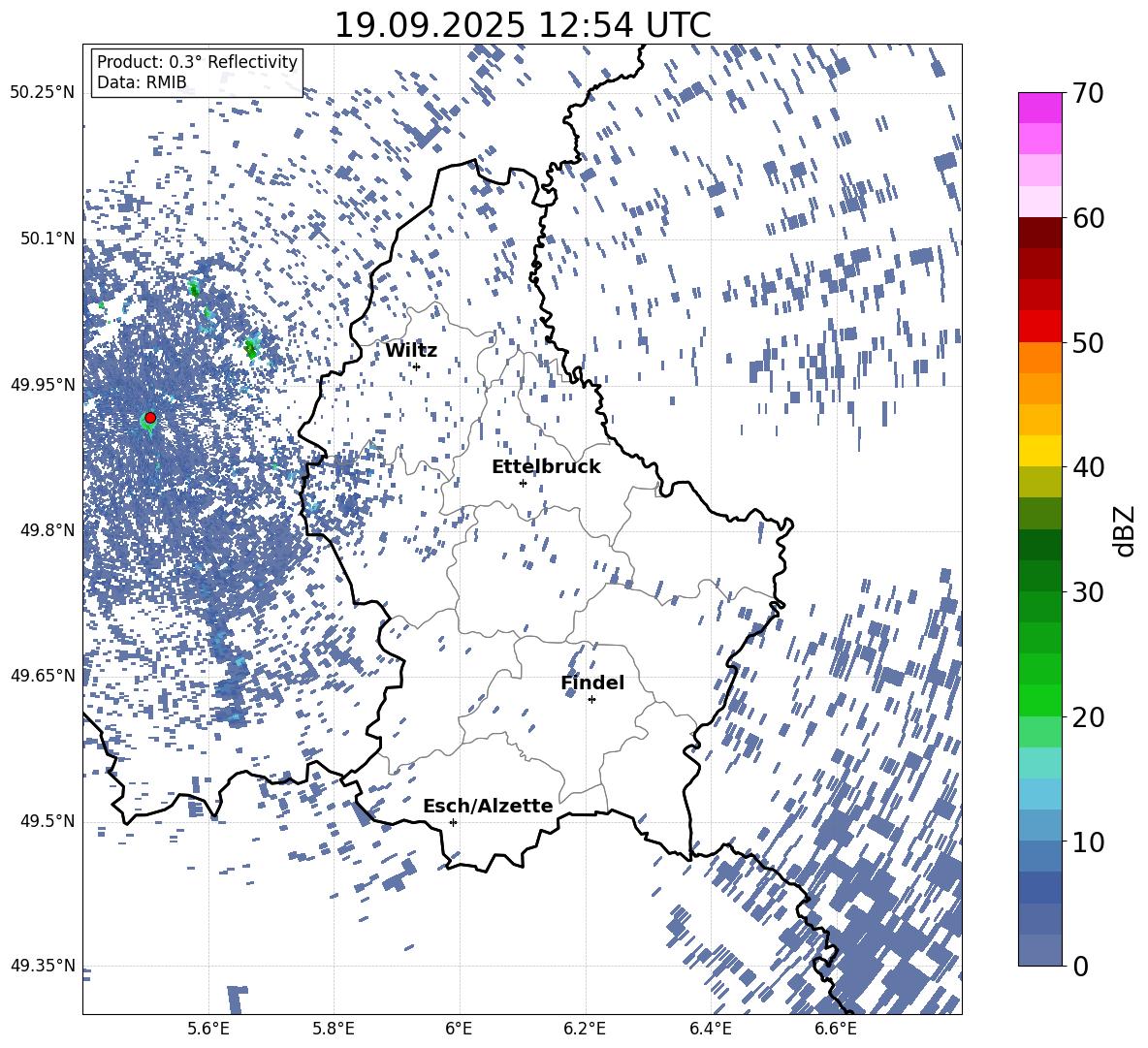This screenshot has width=1148, height=1048.
Task: Click the colorbar tick label 60
Action: coord(1087,218)
